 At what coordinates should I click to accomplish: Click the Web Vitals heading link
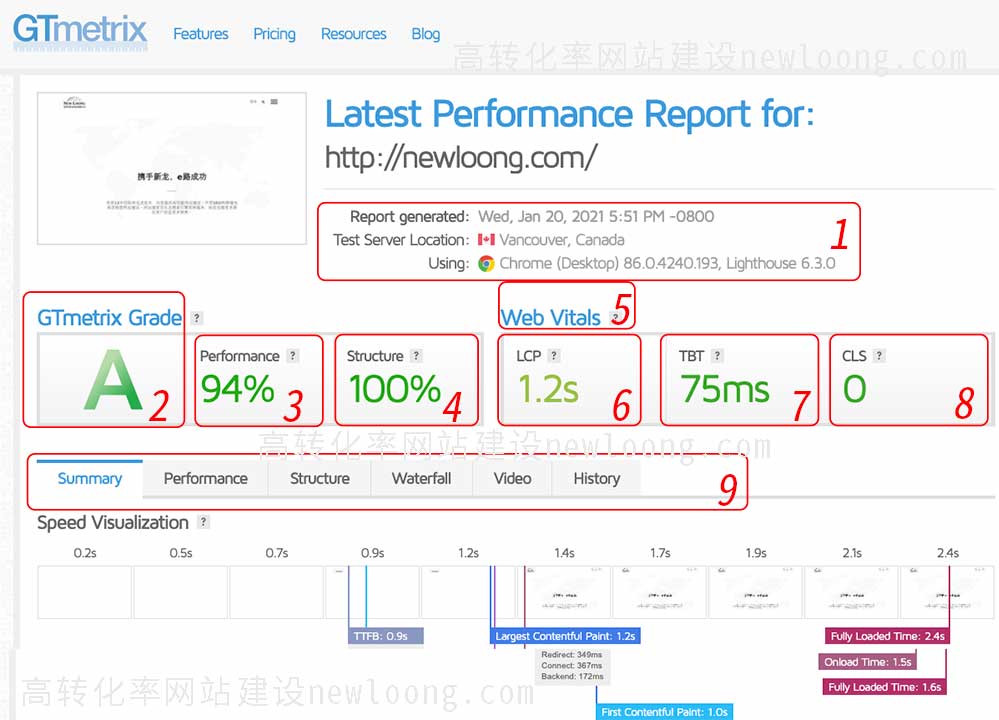(550, 318)
